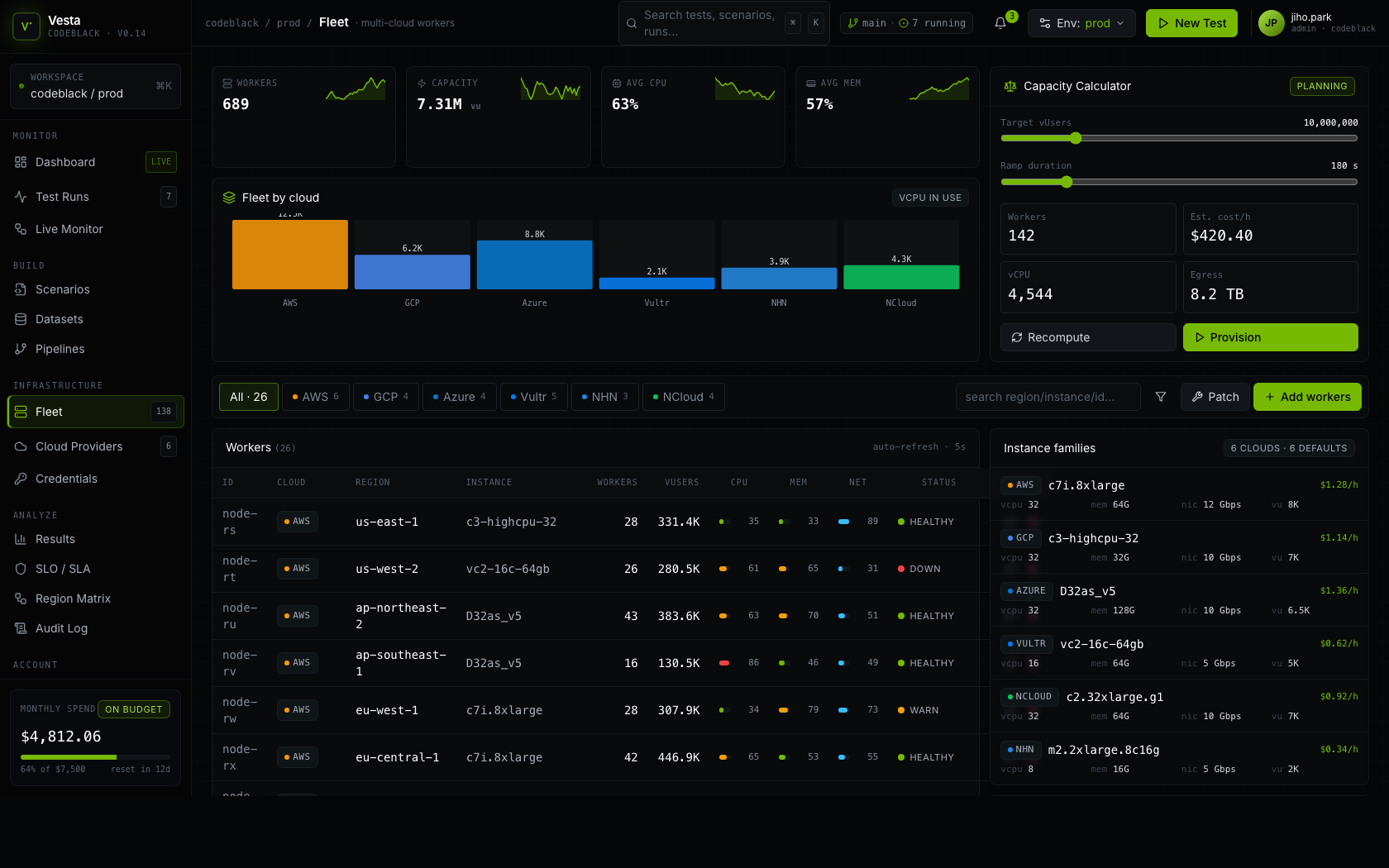Adjust the Target vUsers slider handle
This screenshot has height=868, width=1389.
(x=1076, y=138)
